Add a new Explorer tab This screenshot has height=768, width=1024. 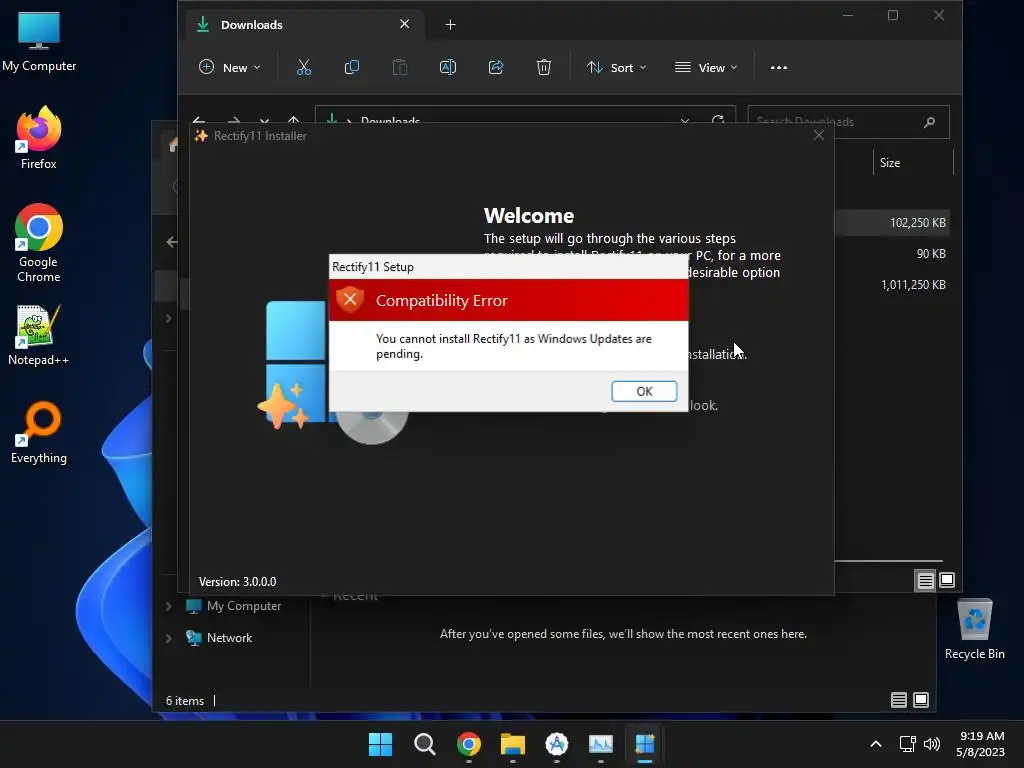pos(451,25)
